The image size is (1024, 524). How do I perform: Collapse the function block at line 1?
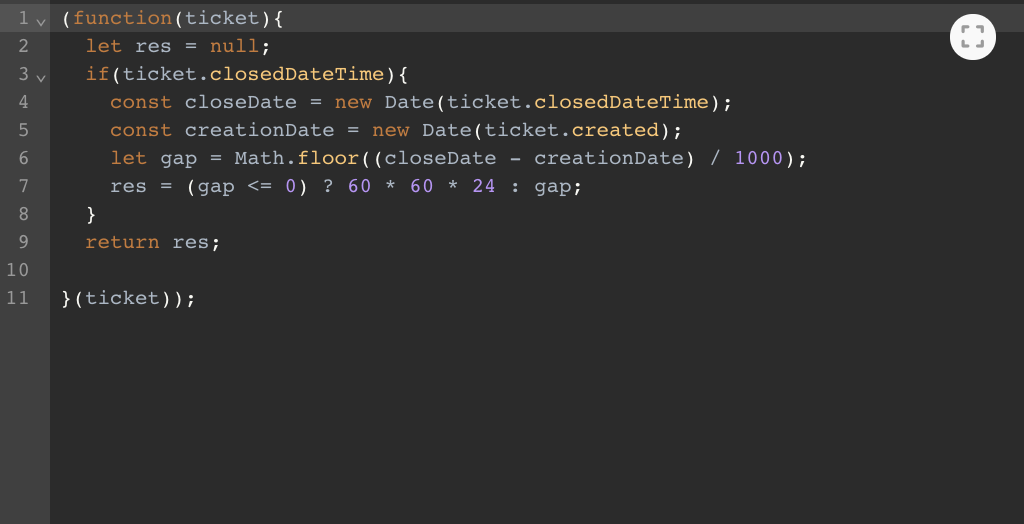tap(40, 22)
